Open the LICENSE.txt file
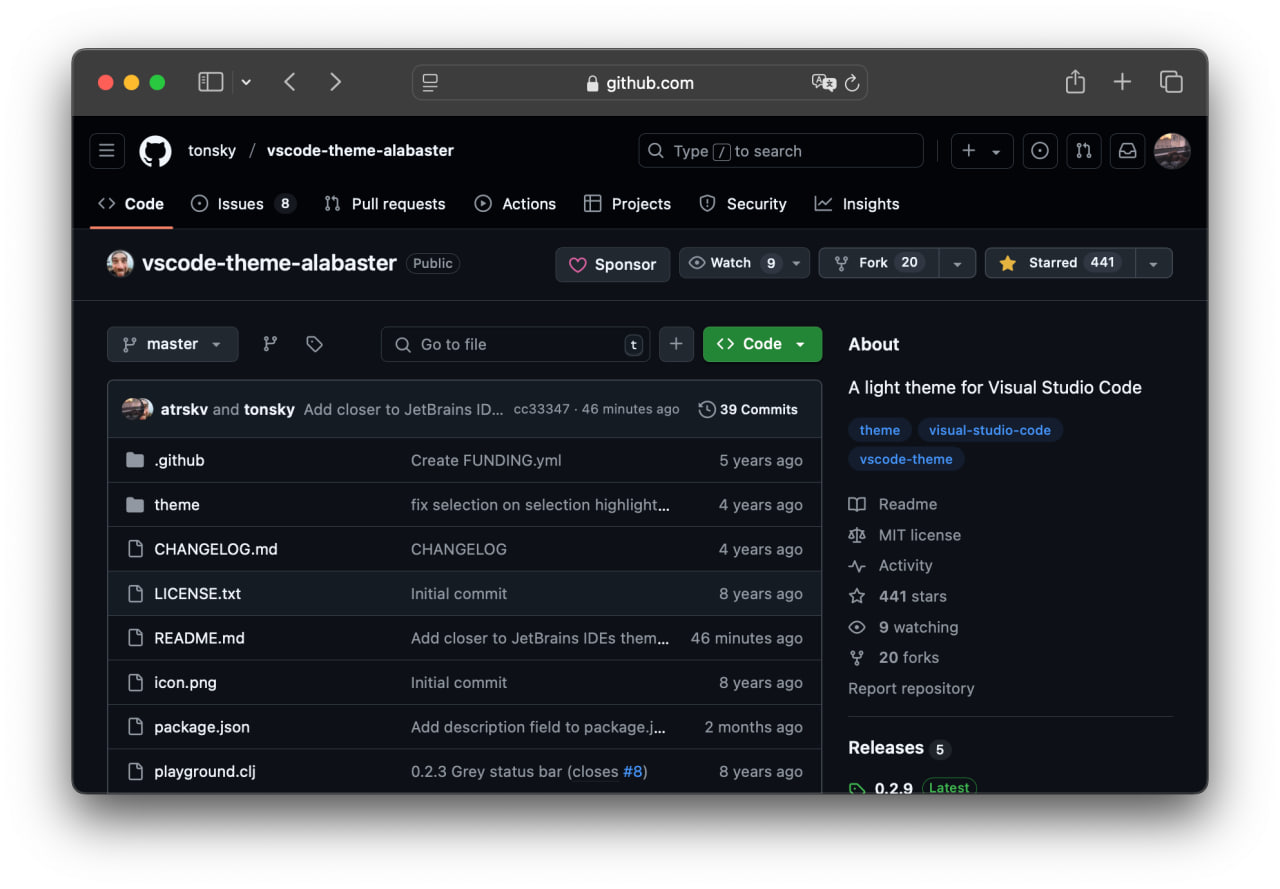 (x=197, y=594)
